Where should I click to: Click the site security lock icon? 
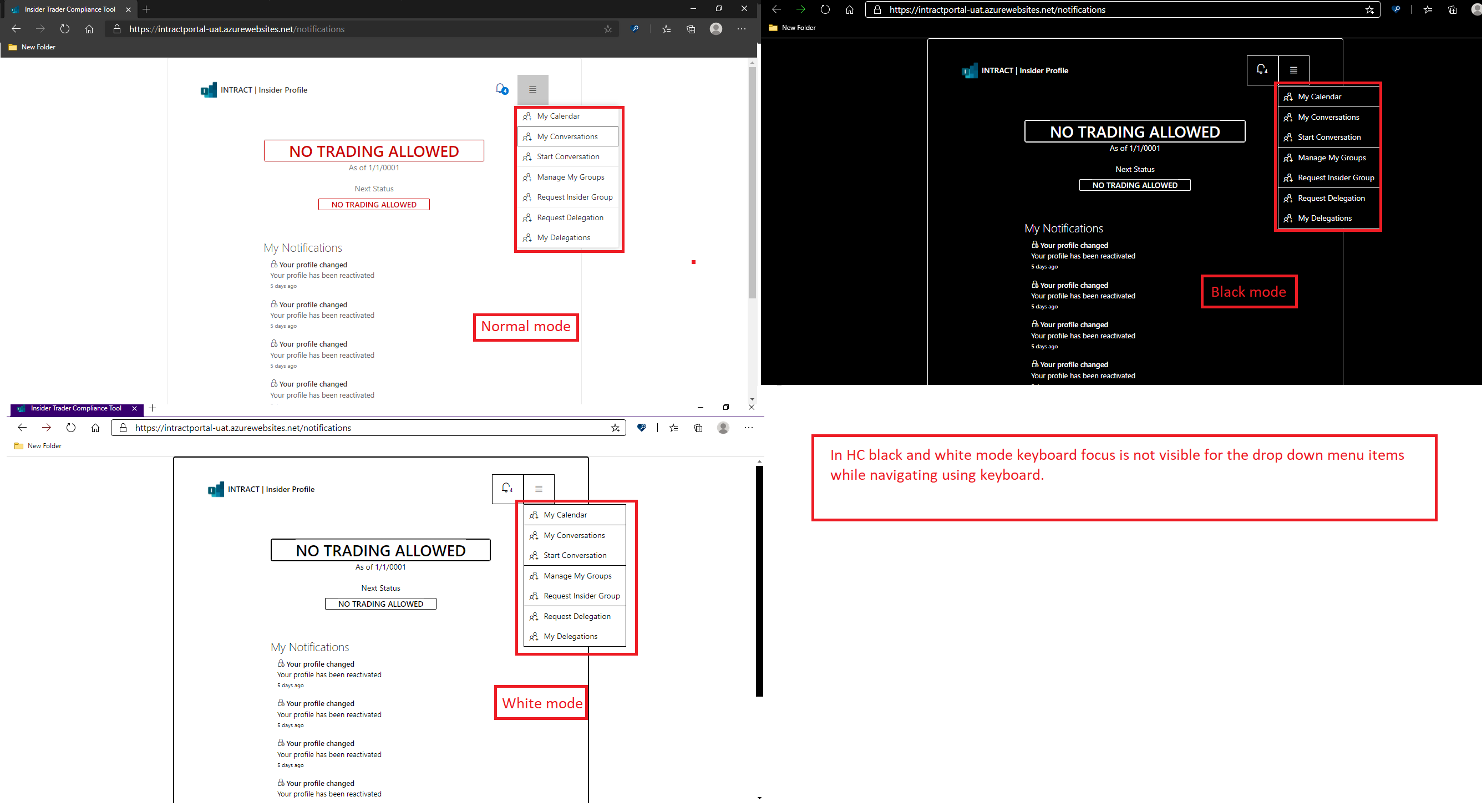(117, 29)
